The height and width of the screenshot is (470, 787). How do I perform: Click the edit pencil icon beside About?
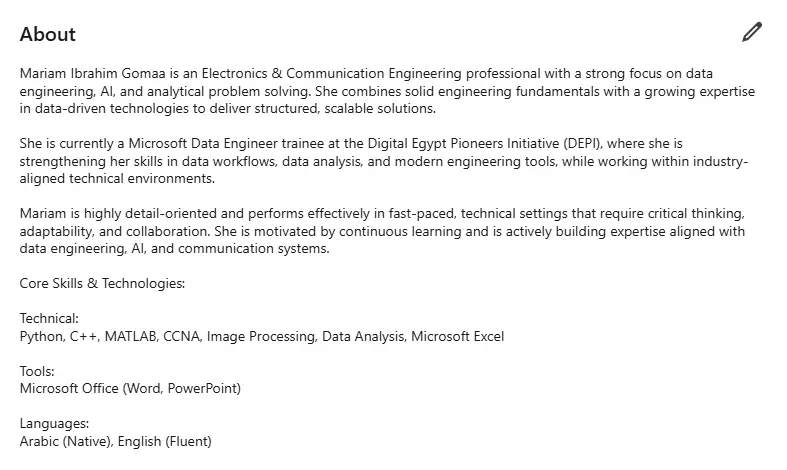[752, 33]
